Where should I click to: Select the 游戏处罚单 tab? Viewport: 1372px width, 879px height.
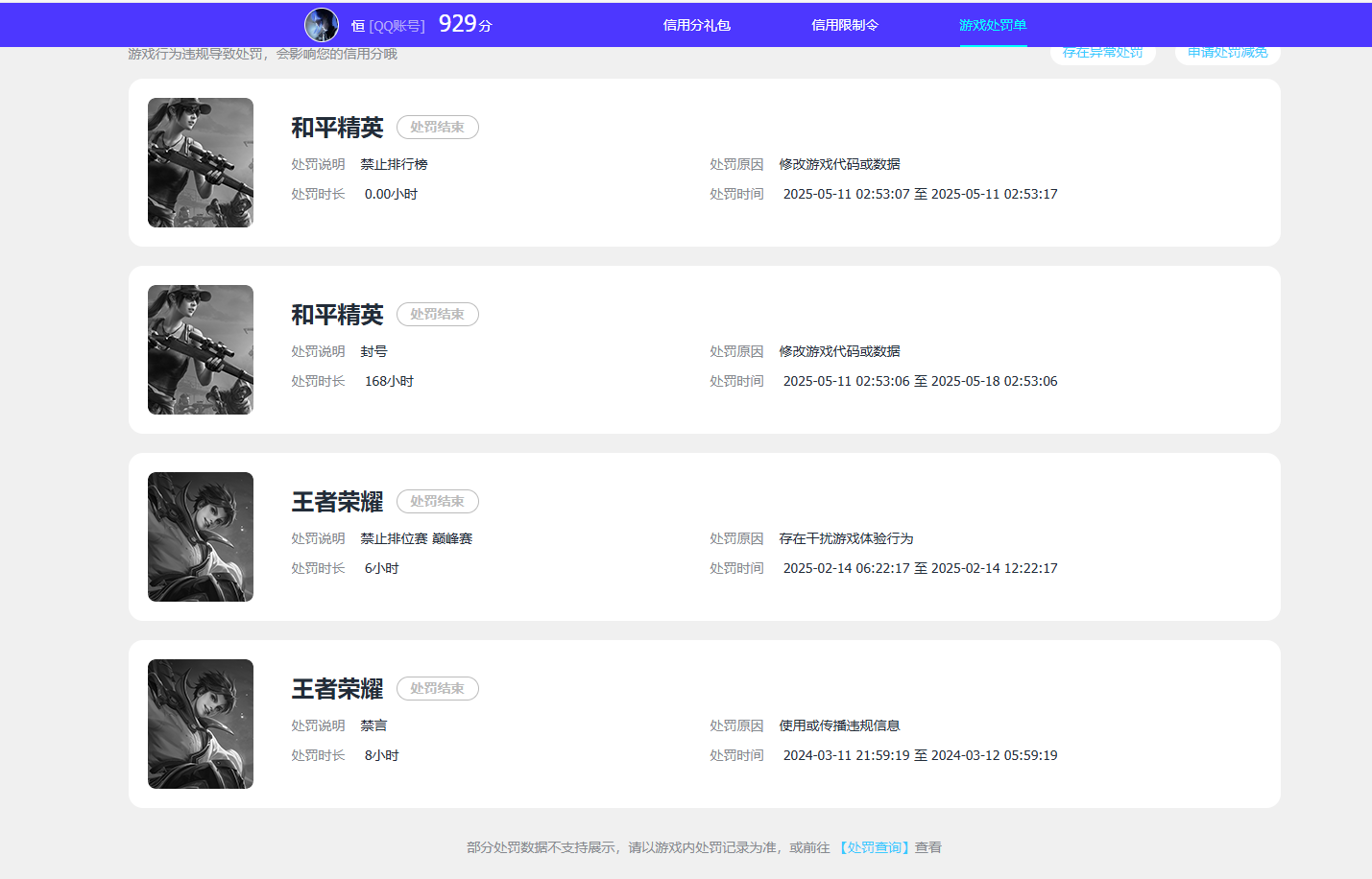(993, 25)
